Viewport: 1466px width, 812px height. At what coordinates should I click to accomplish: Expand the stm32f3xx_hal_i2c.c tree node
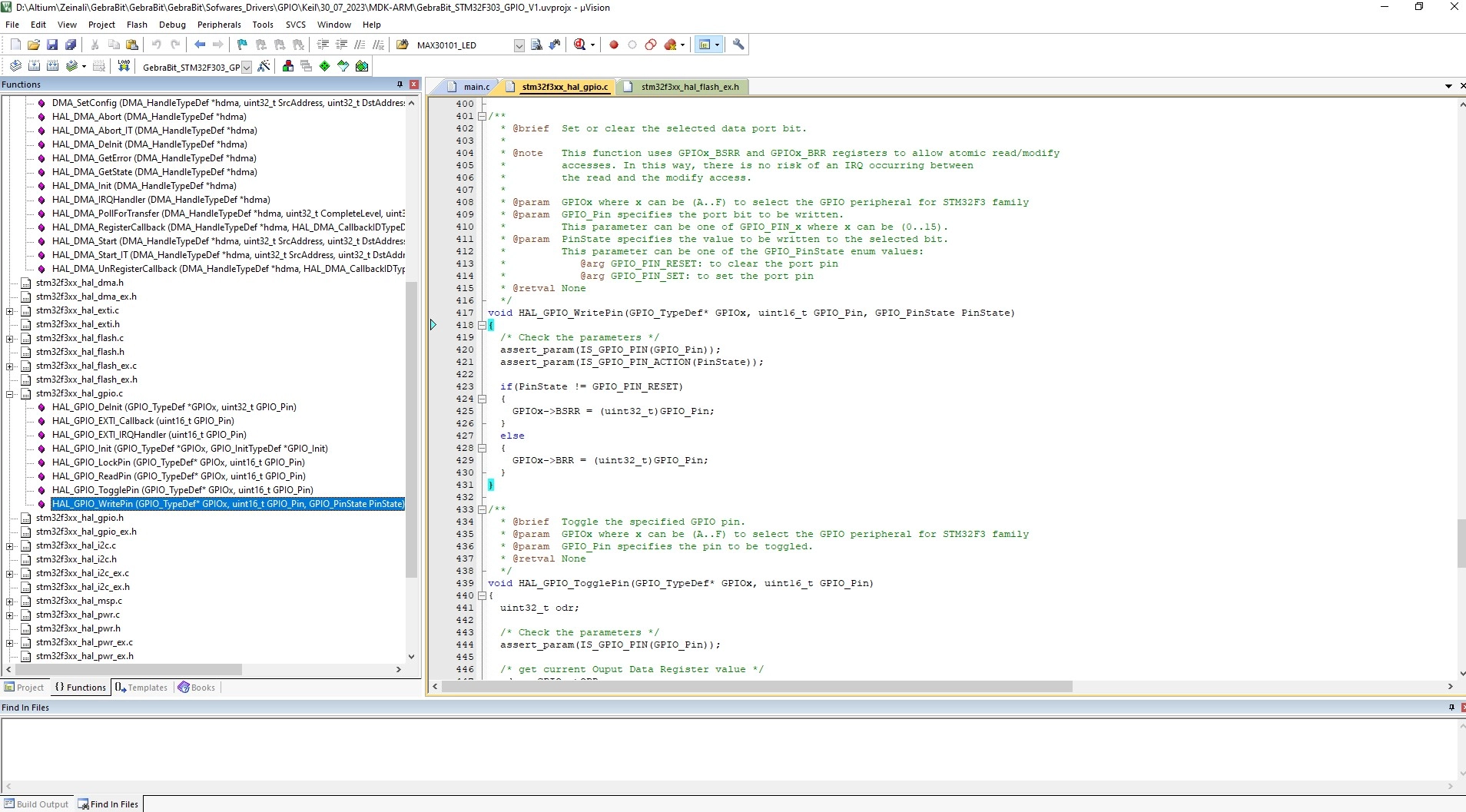coord(10,545)
